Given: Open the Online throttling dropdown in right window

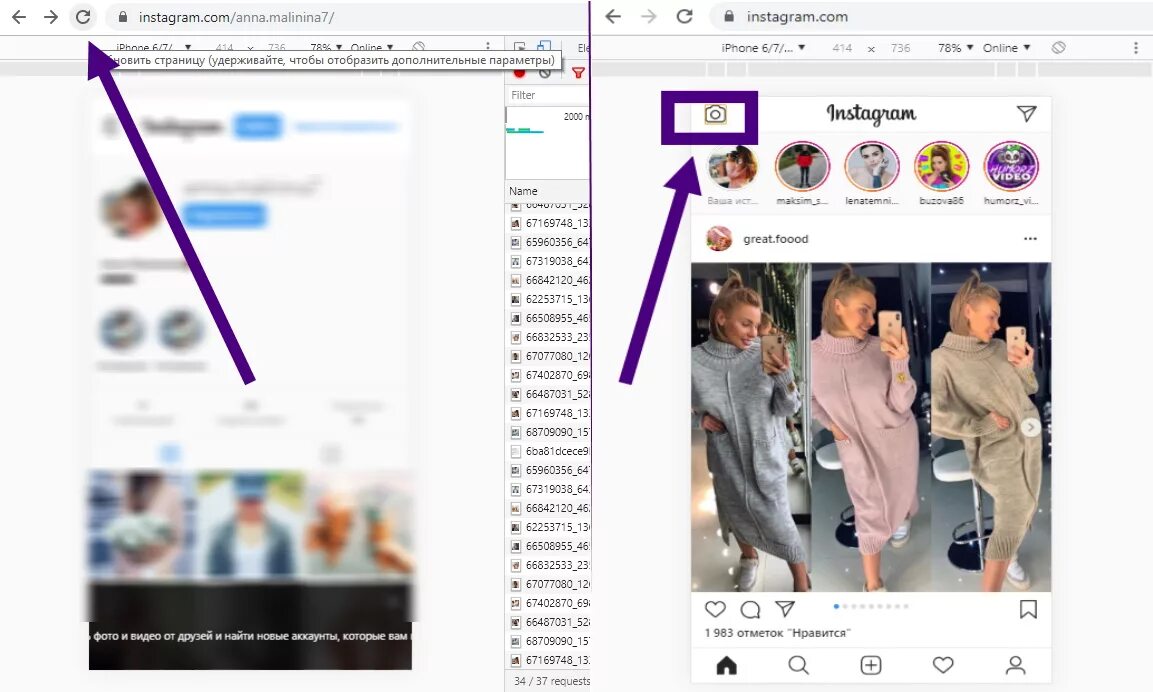Looking at the screenshot, I should pos(1006,48).
